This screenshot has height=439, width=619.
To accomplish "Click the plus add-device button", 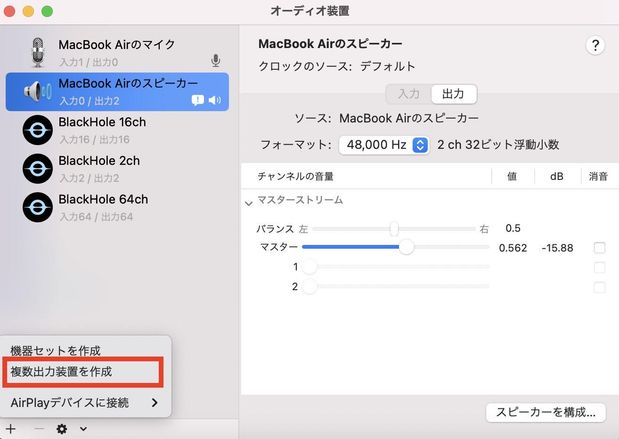I will coord(11,429).
